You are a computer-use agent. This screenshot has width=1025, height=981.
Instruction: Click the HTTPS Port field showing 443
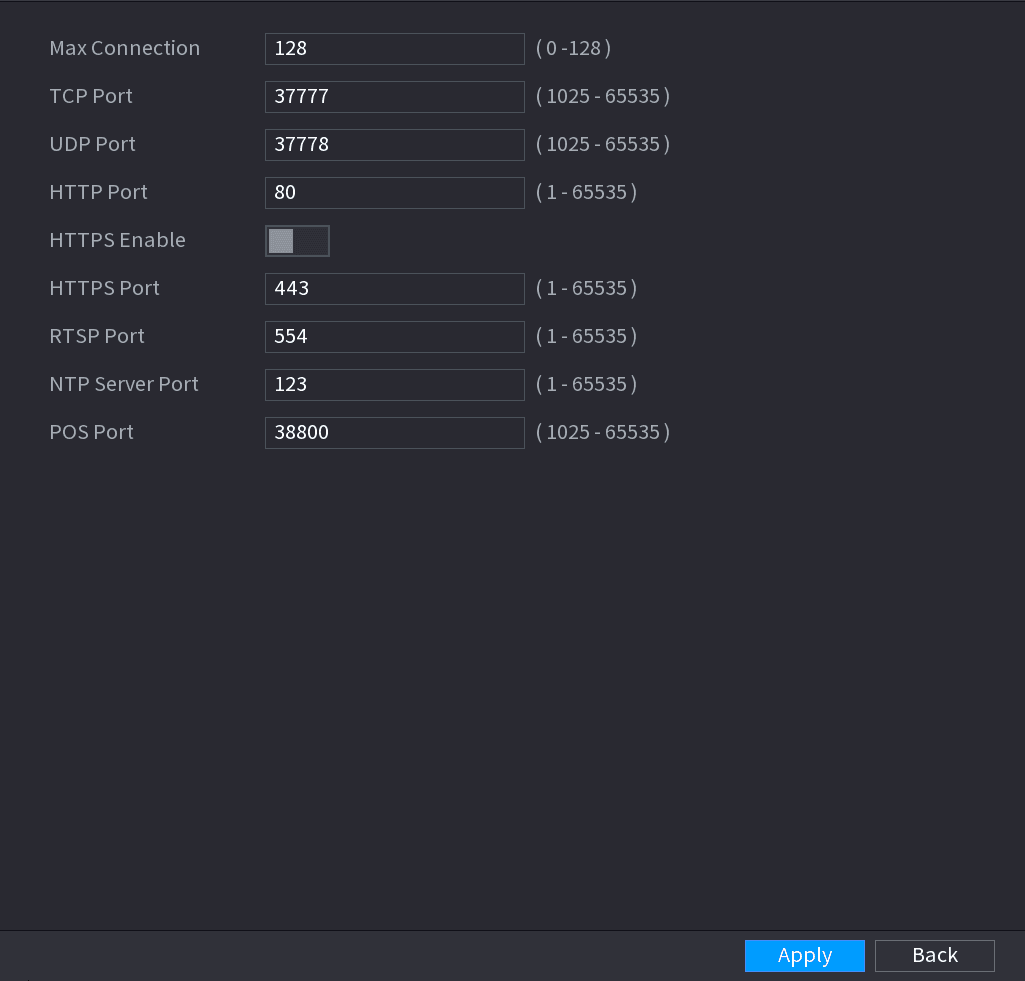[394, 289]
